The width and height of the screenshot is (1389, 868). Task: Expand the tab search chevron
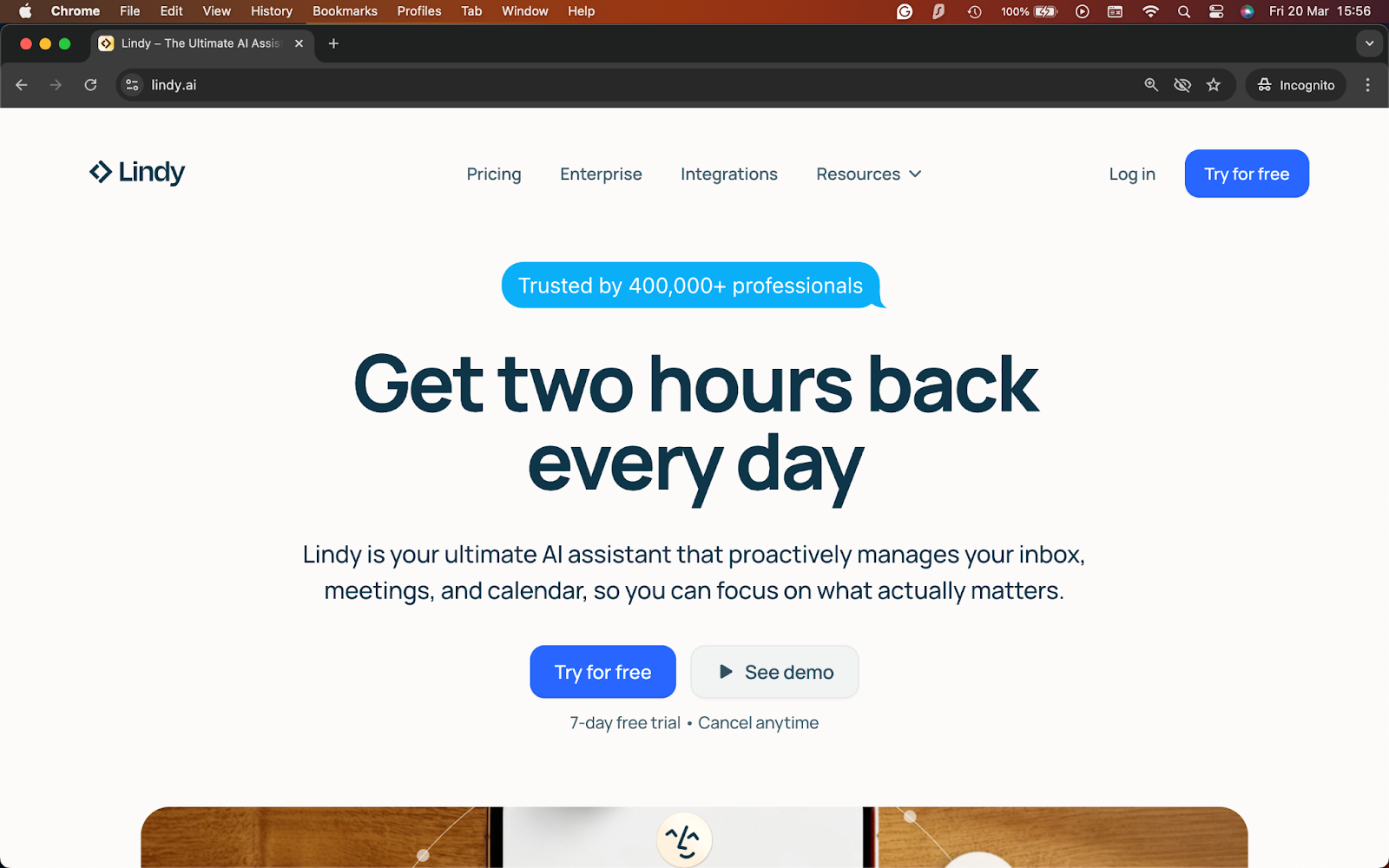pyautogui.click(x=1369, y=43)
